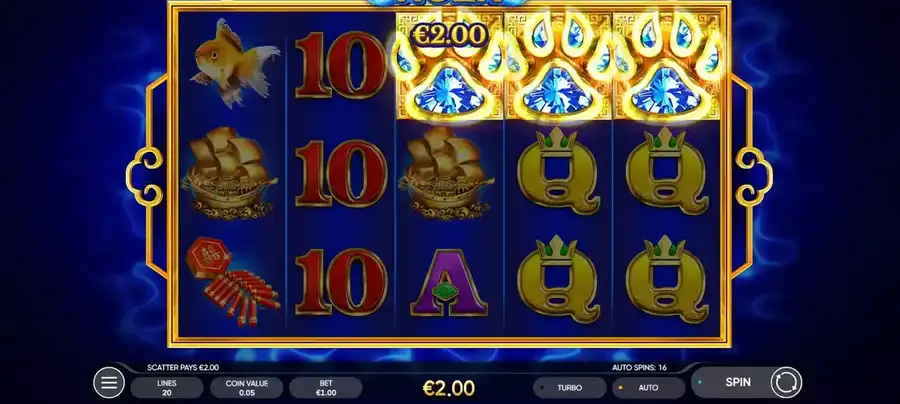This screenshot has width=900, height=404.
Task: Click the €2.00 win amount display
Action: [449, 389]
